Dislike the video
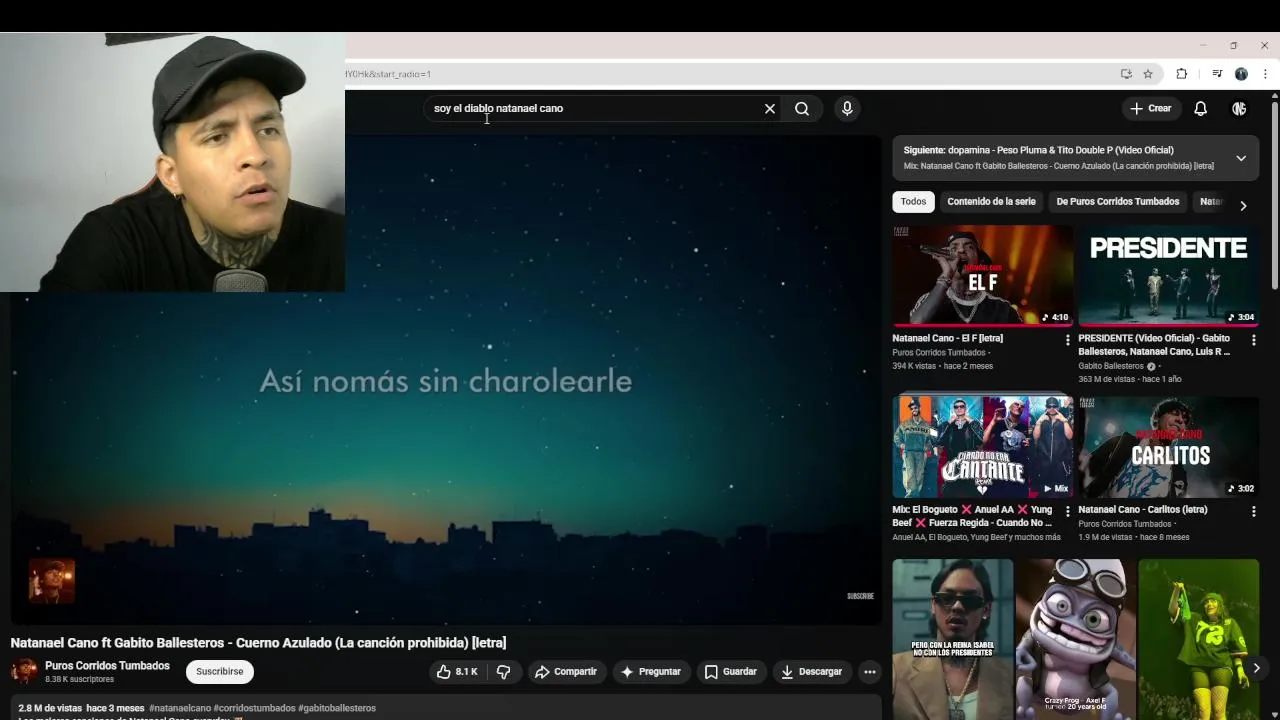This screenshot has height=720, width=1280. click(503, 672)
